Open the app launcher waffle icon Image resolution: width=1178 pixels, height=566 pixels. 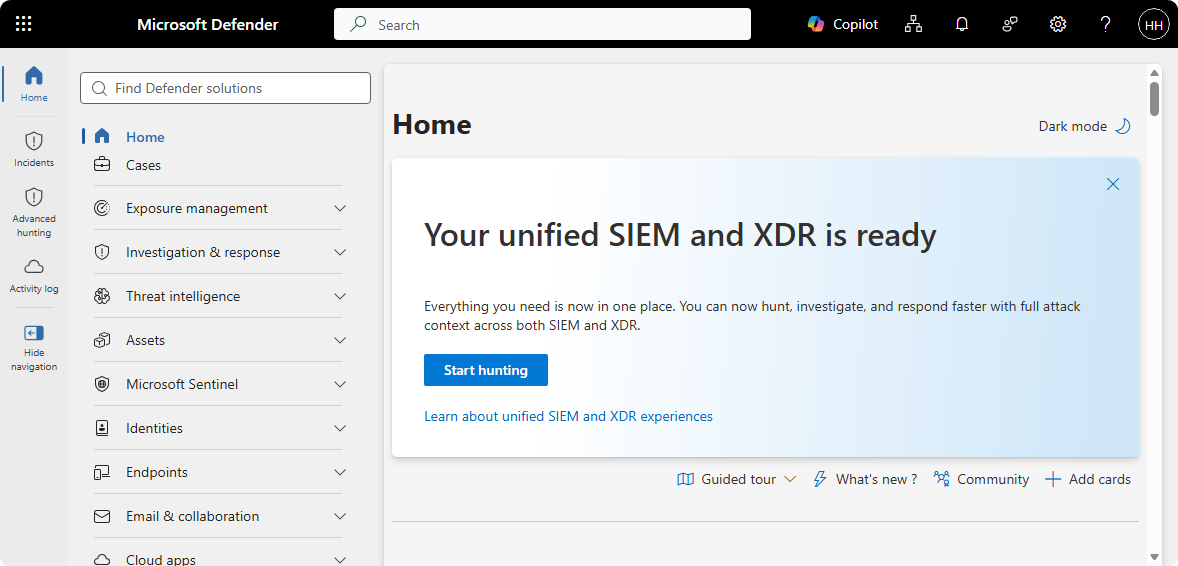click(23, 24)
